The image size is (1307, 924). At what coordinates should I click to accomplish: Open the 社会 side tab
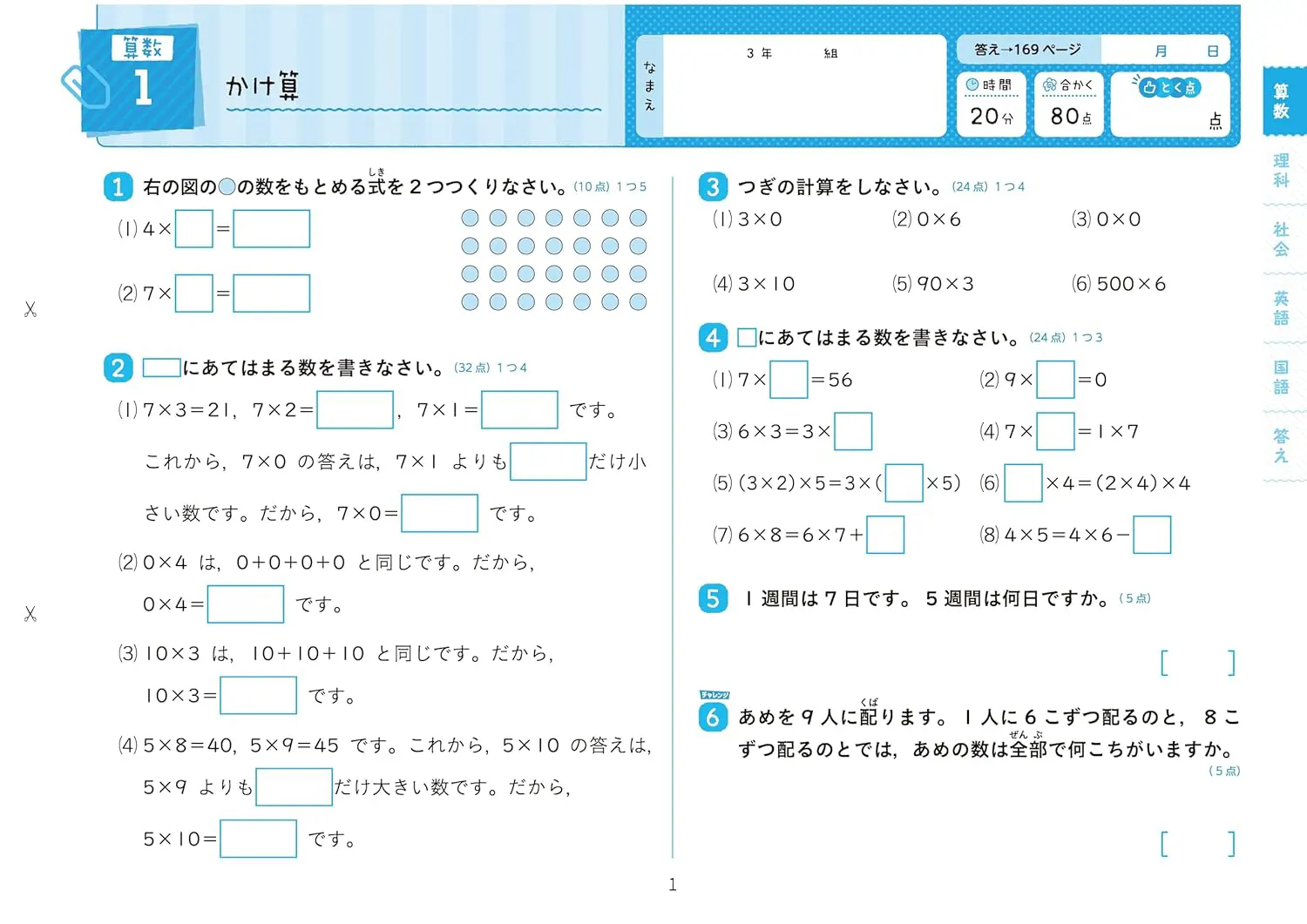(x=1281, y=239)
